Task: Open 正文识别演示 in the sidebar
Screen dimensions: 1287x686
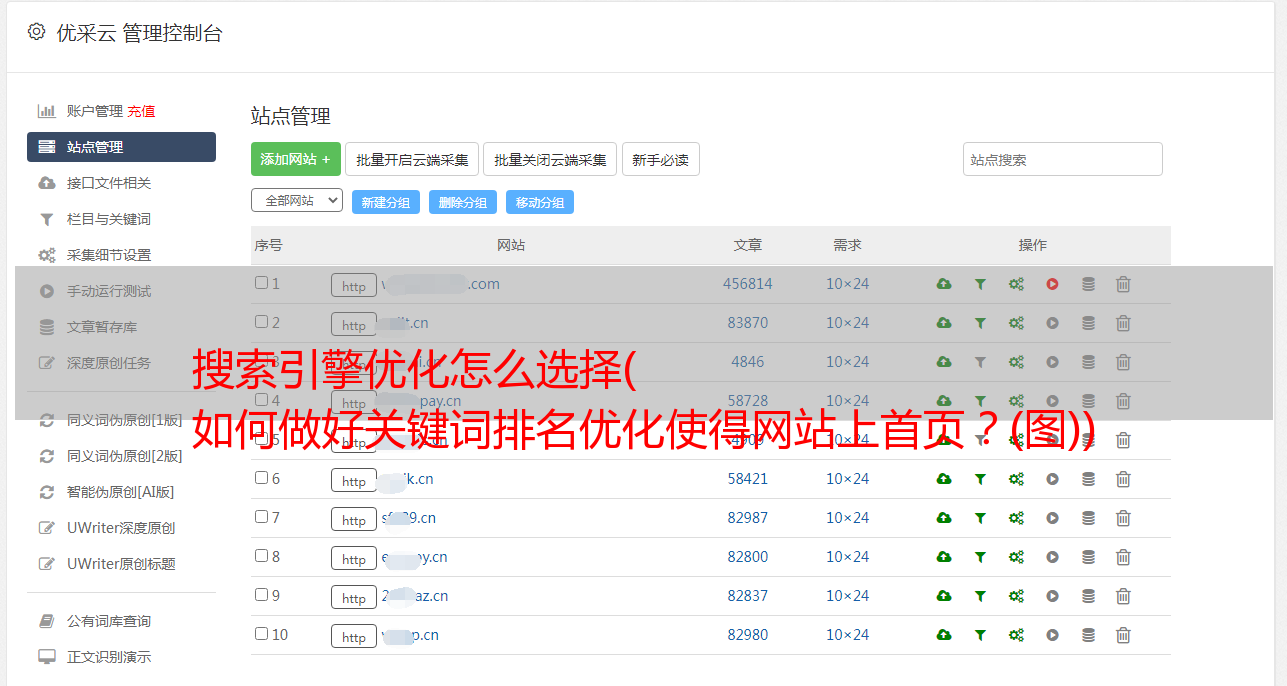Action: pos(109,657)
